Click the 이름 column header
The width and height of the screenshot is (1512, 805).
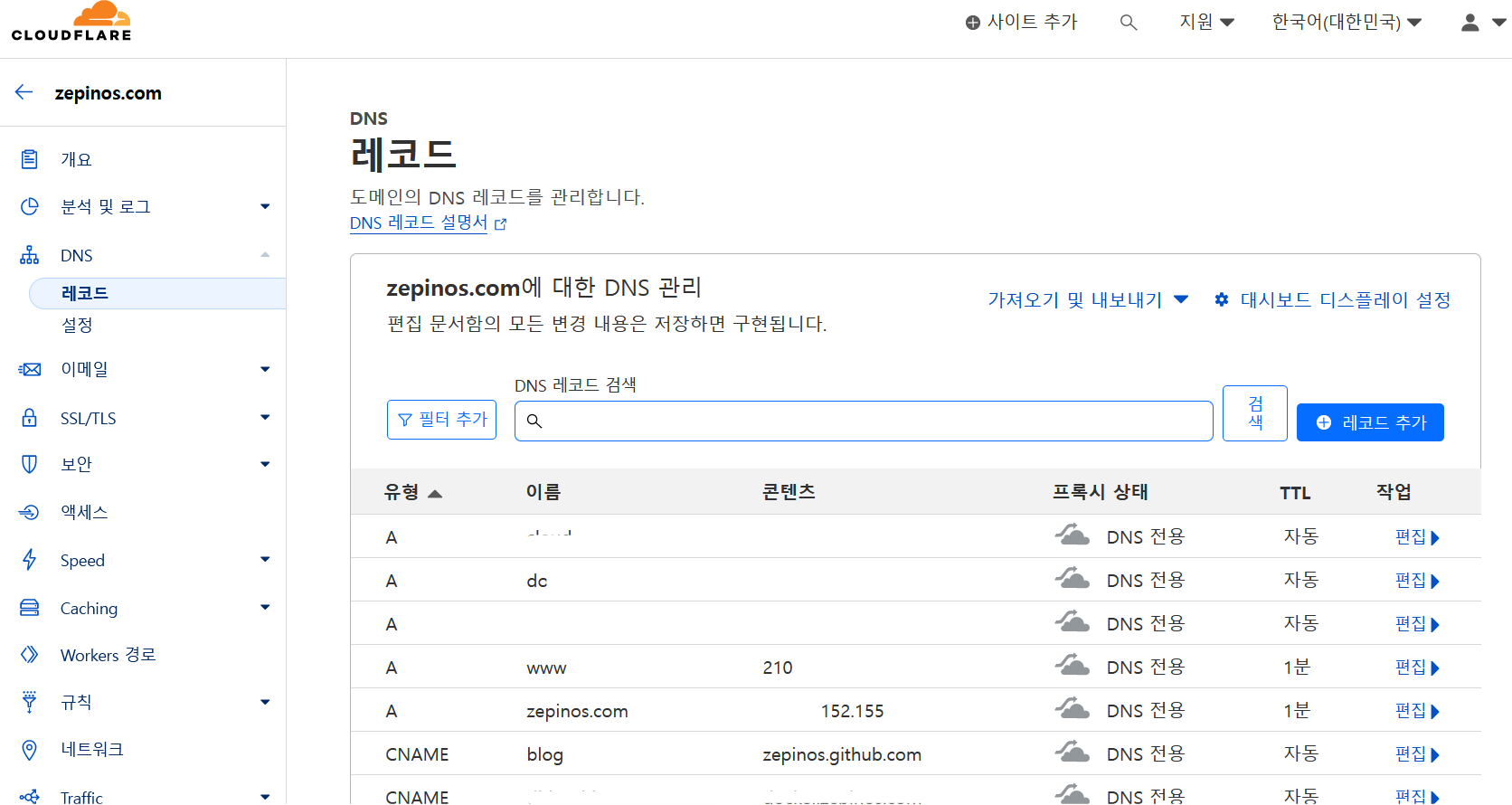(x=543, y=492)
